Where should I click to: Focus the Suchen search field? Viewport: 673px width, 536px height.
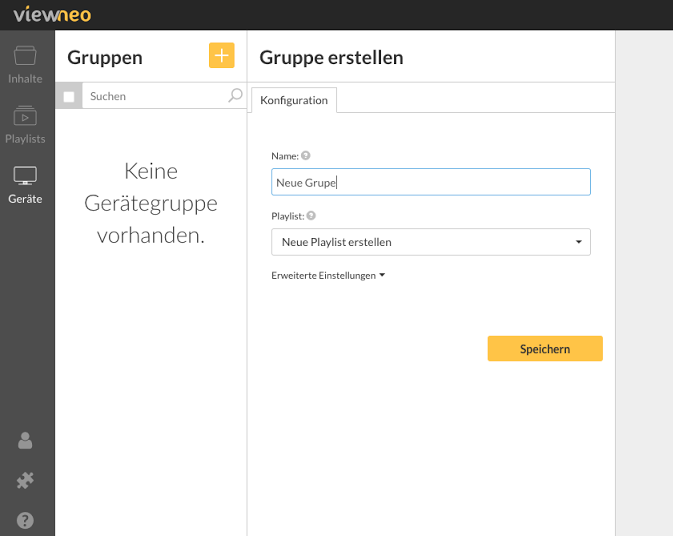(x=155, y=96)
